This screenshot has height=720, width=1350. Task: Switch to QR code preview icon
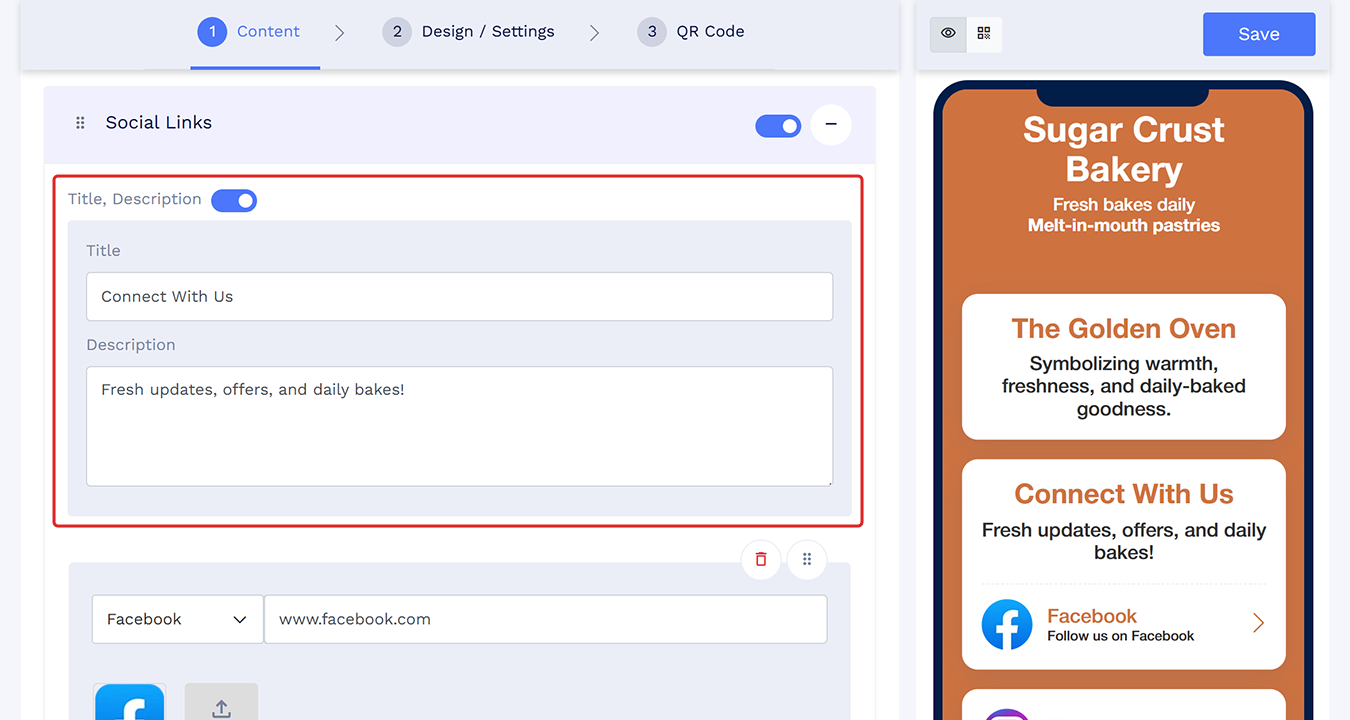(x=984, y=34)
